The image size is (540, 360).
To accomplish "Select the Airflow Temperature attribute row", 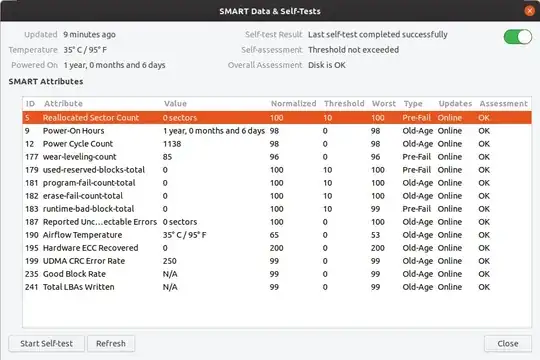I will coord(277,235).
